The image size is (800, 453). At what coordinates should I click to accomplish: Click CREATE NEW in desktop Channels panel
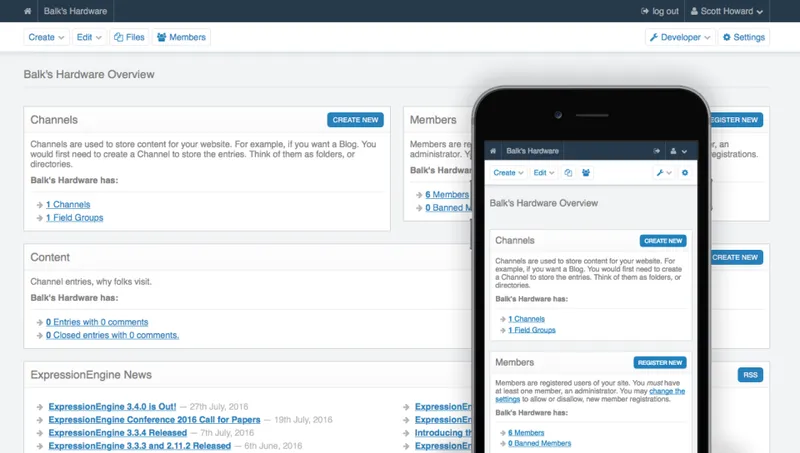(x=356, y=120)
